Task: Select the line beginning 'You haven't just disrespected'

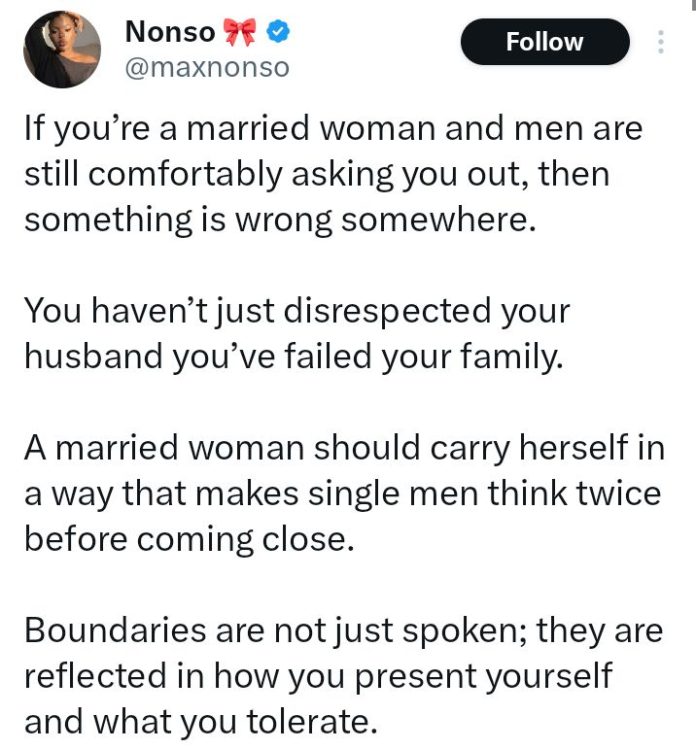Action: [x=297, y=311]
